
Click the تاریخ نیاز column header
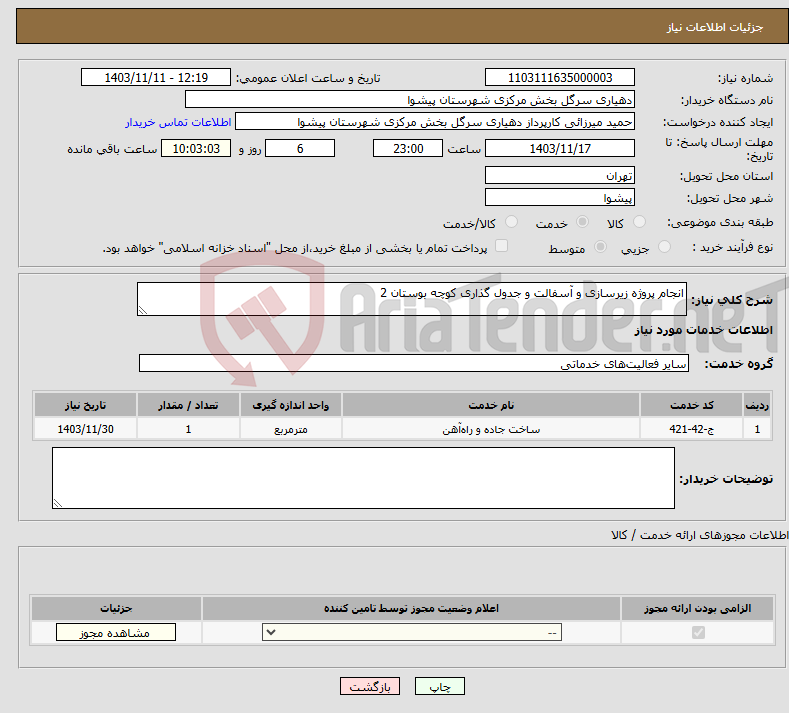point(86,405)
